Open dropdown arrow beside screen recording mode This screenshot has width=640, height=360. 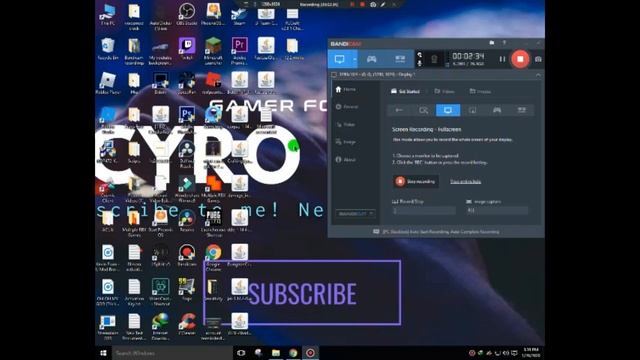coord(354,60)
